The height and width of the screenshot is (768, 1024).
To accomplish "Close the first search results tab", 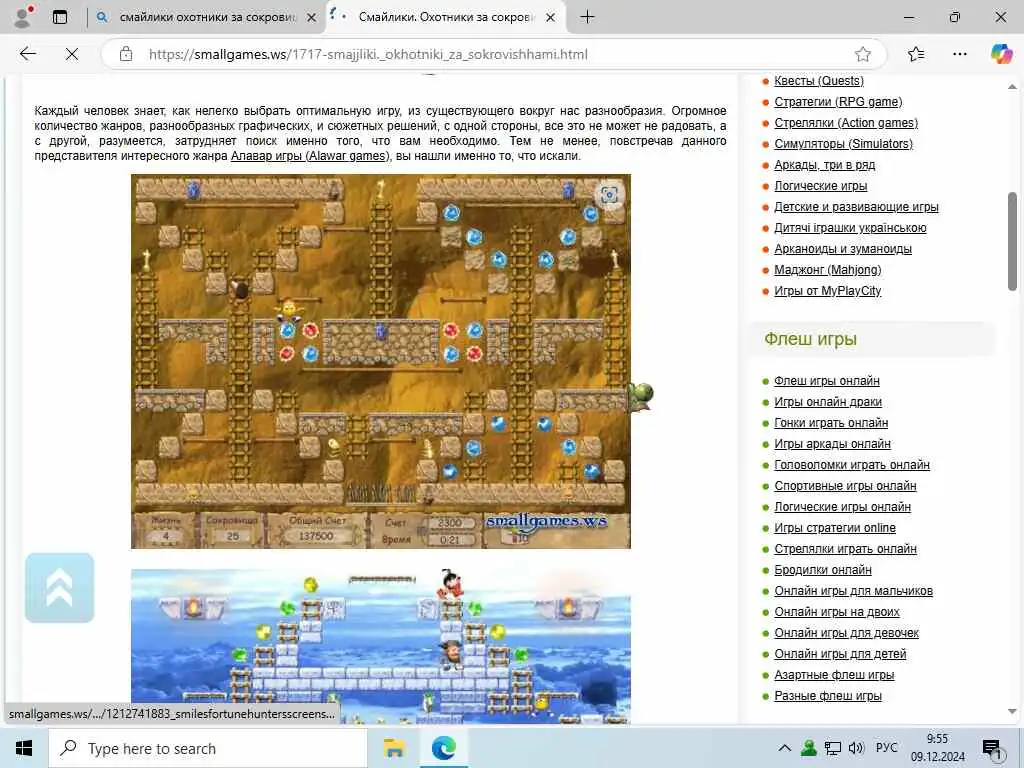I will pyautogui.click(x=312, y=18).
